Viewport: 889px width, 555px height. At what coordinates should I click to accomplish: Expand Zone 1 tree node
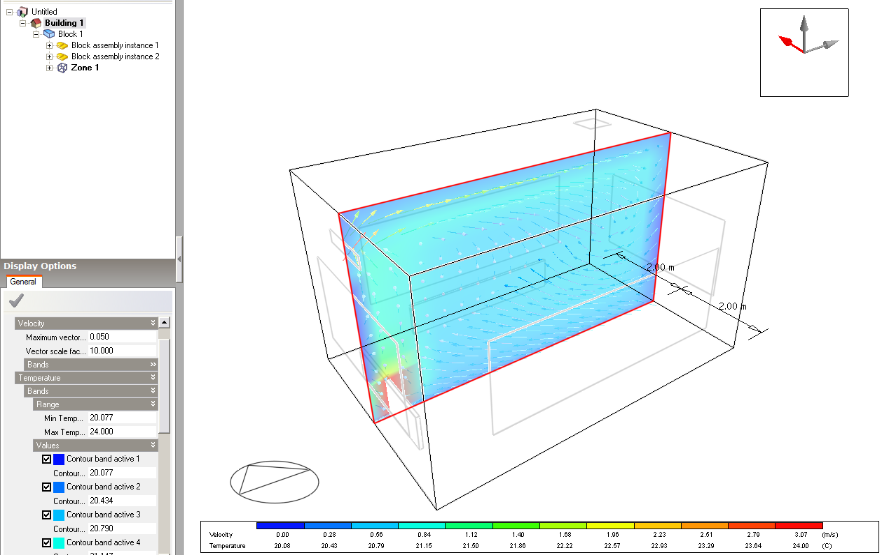49,68
